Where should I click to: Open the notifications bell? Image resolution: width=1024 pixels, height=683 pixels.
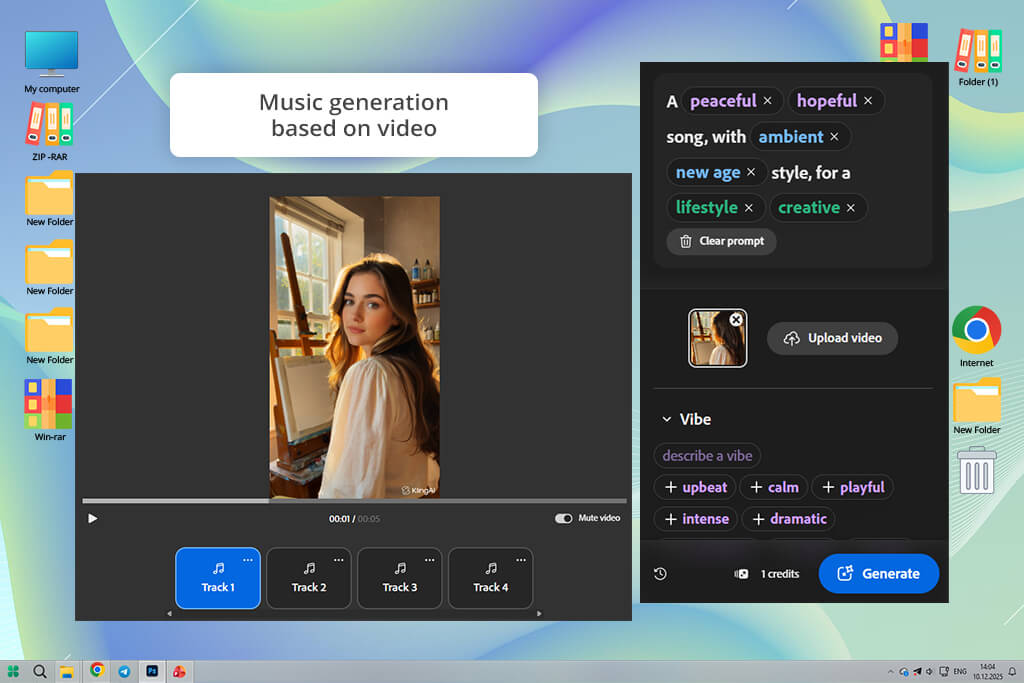(x=1012, y=671)
